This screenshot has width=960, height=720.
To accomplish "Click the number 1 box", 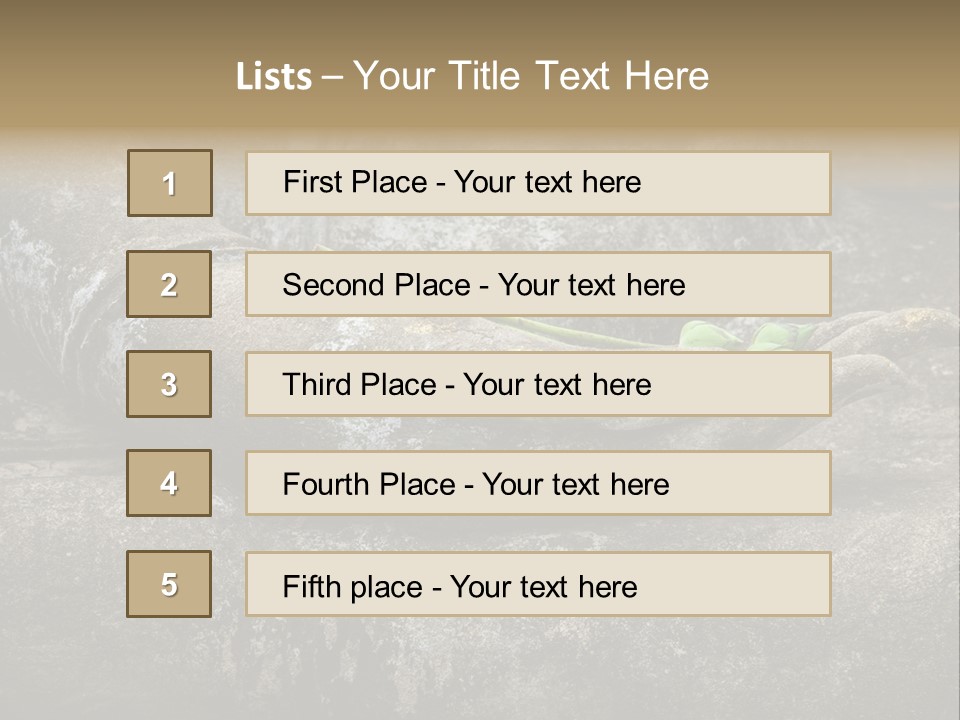I will 169,183.
